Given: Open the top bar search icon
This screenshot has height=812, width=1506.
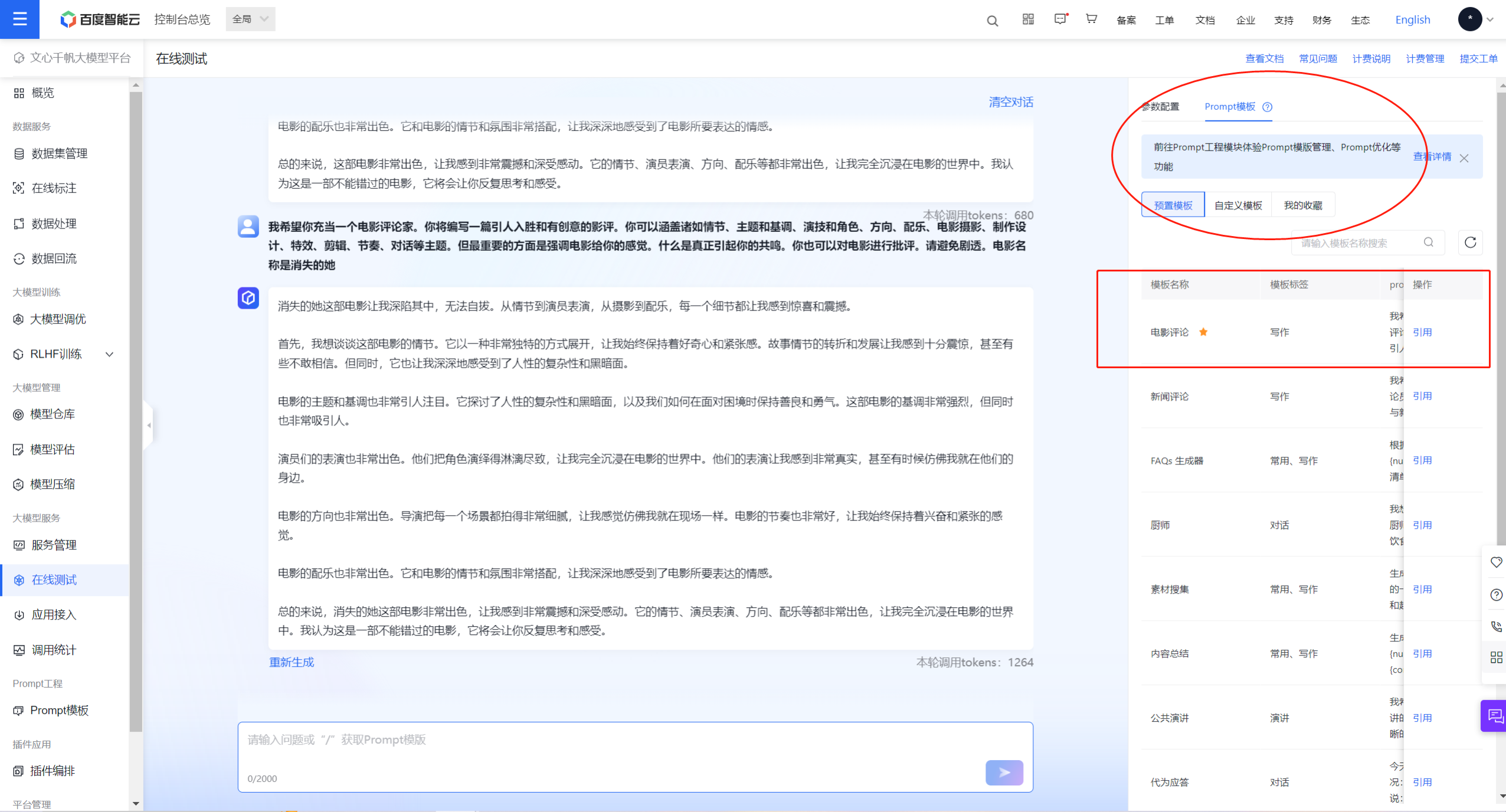Looking at the screenshot, I should tap(992, 21).
